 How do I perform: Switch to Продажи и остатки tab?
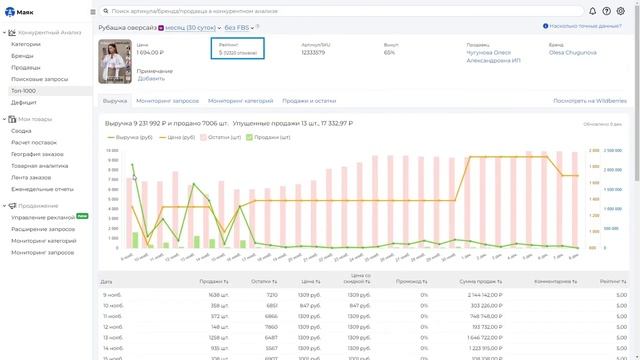[x=309, y=101]
